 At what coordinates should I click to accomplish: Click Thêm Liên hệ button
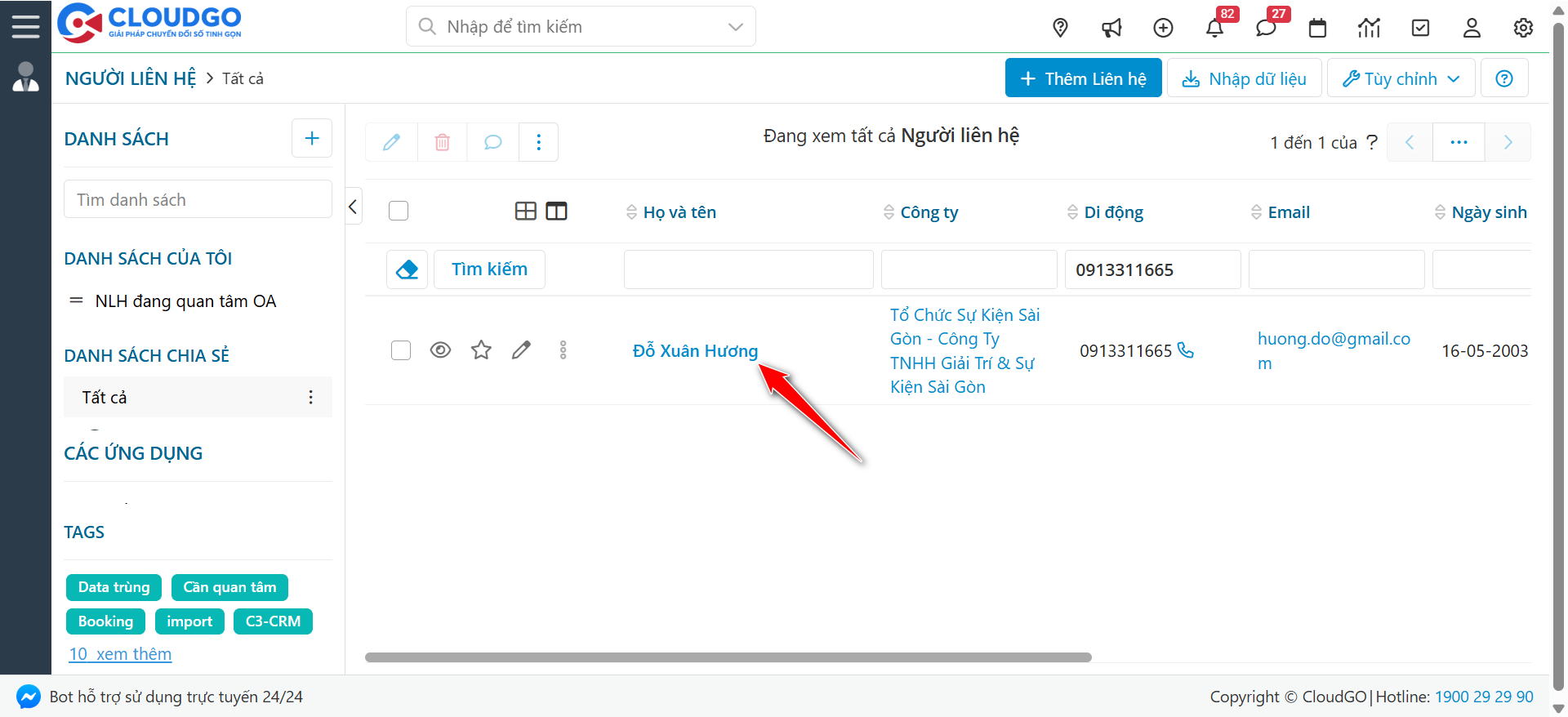(x=1083, y=78)
